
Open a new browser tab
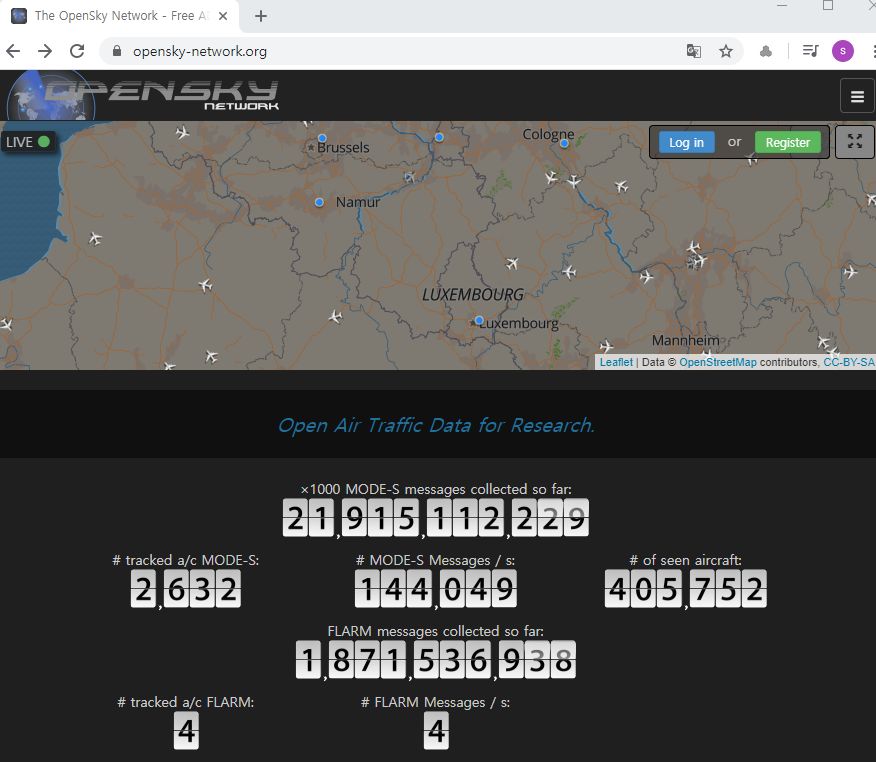[x=261, y=16]
